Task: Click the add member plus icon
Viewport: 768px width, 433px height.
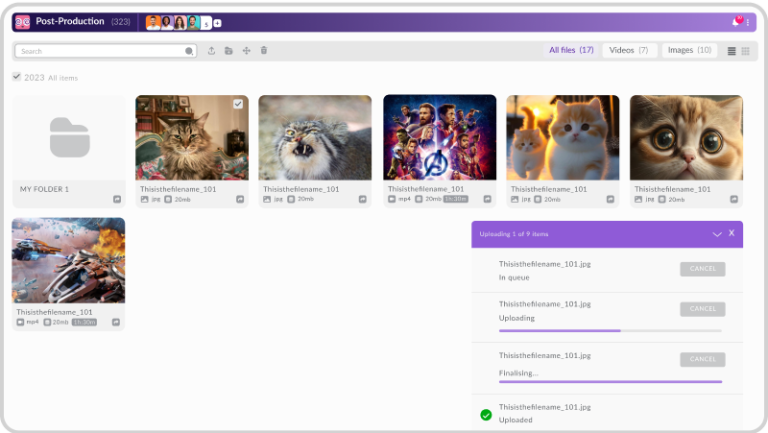Action: pos(218,22)
